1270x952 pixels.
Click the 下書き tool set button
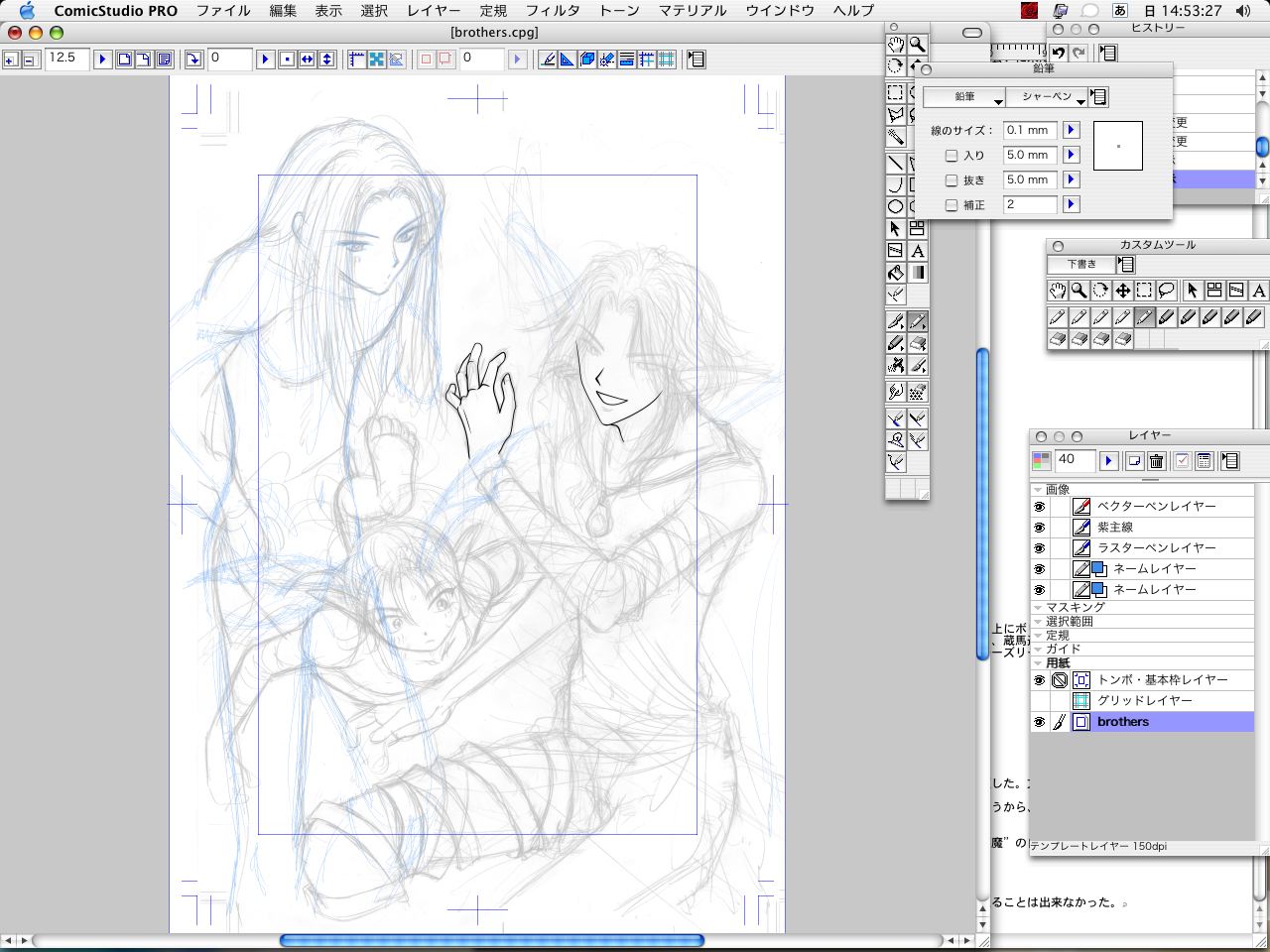[x=1081, y=264]
